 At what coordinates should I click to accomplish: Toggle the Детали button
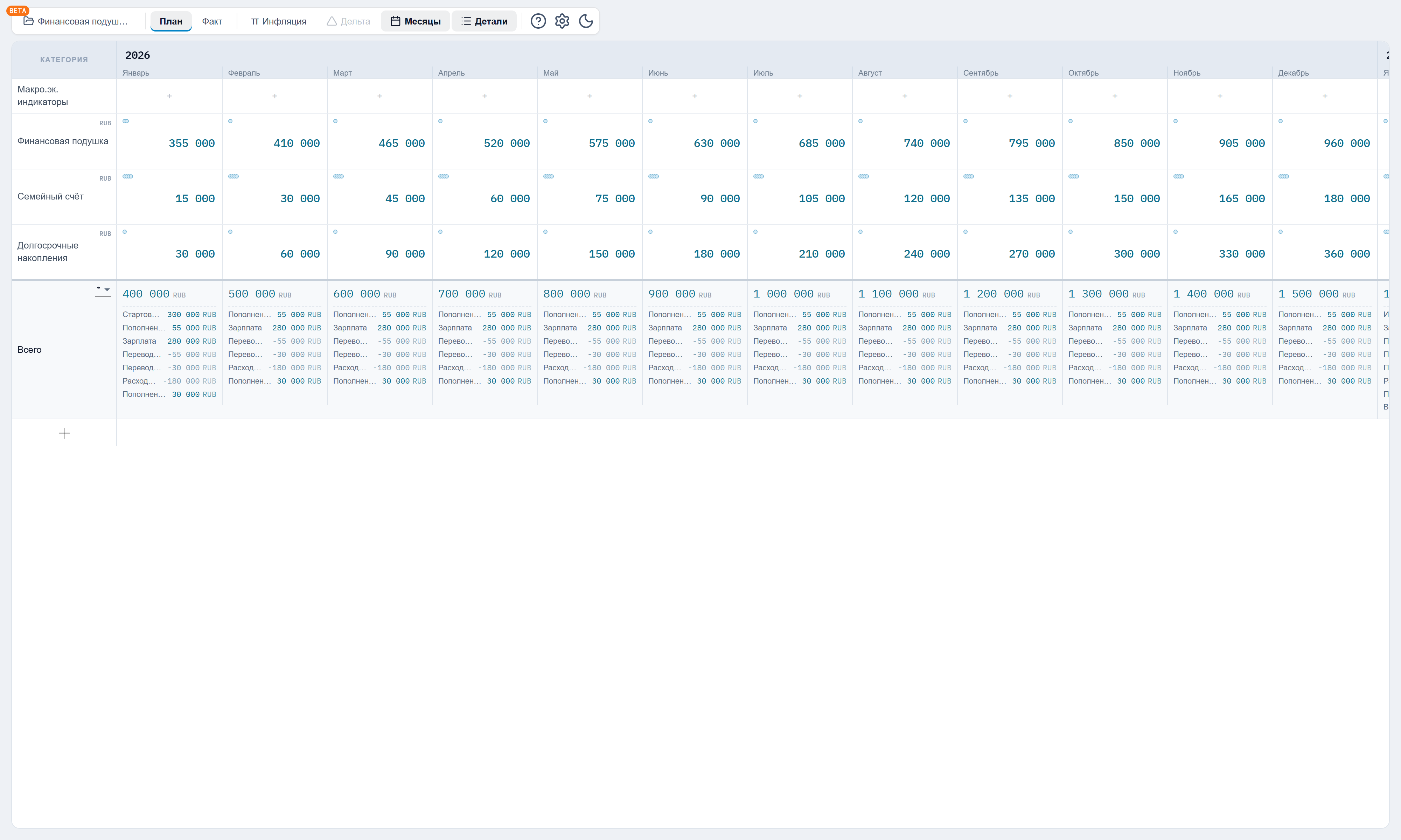[x=484, y=21]
